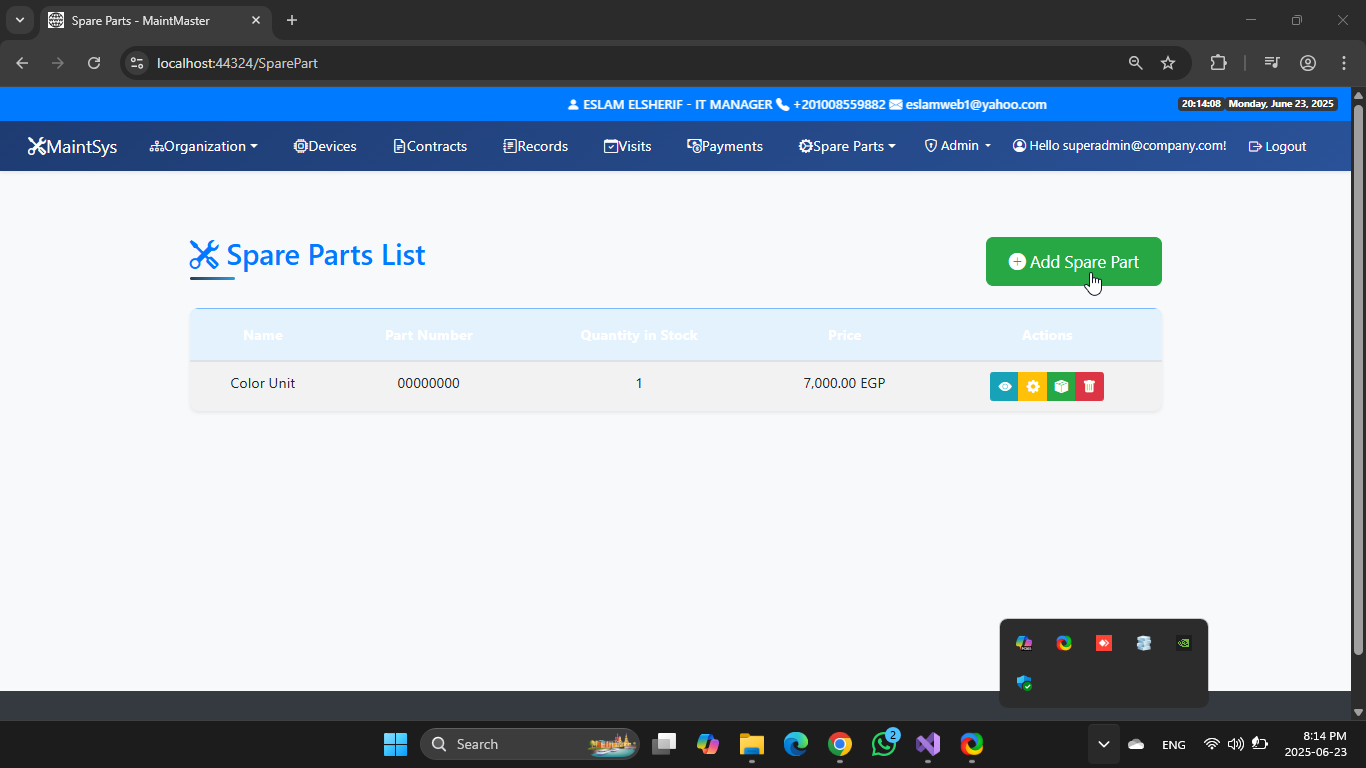
Task: Close the Spare Parts - MaintMaster tab
Action: [x=257, y=20]
